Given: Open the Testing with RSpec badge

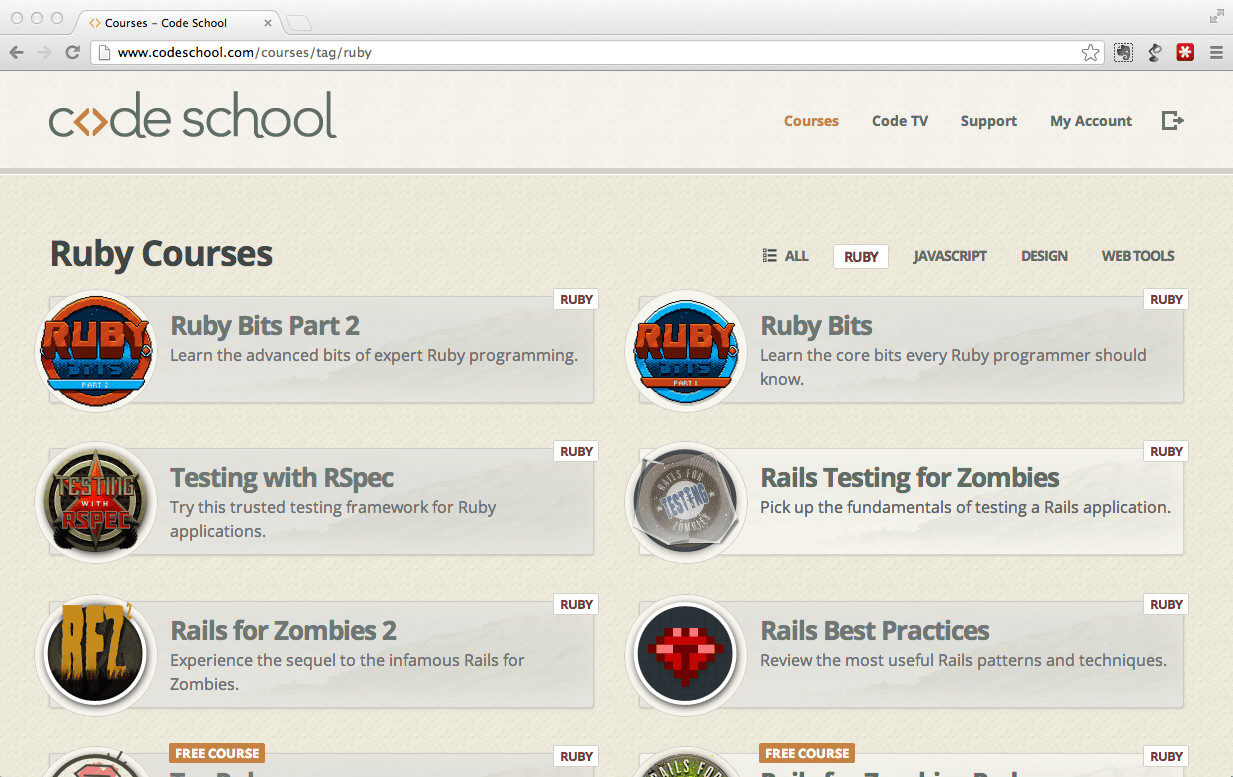Looking at the screenshot, I should click(96, 503).
